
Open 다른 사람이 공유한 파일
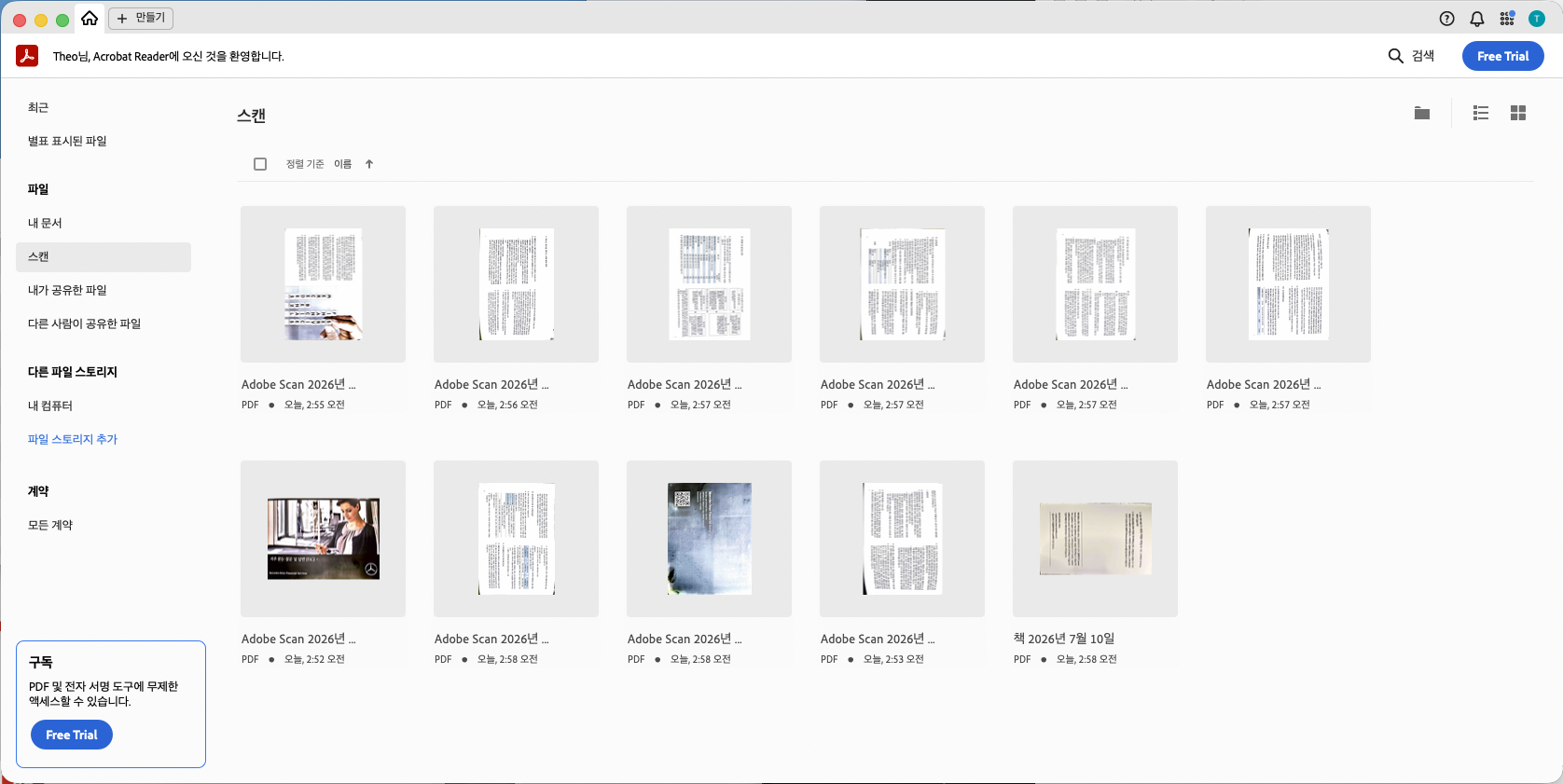point(104,323)
